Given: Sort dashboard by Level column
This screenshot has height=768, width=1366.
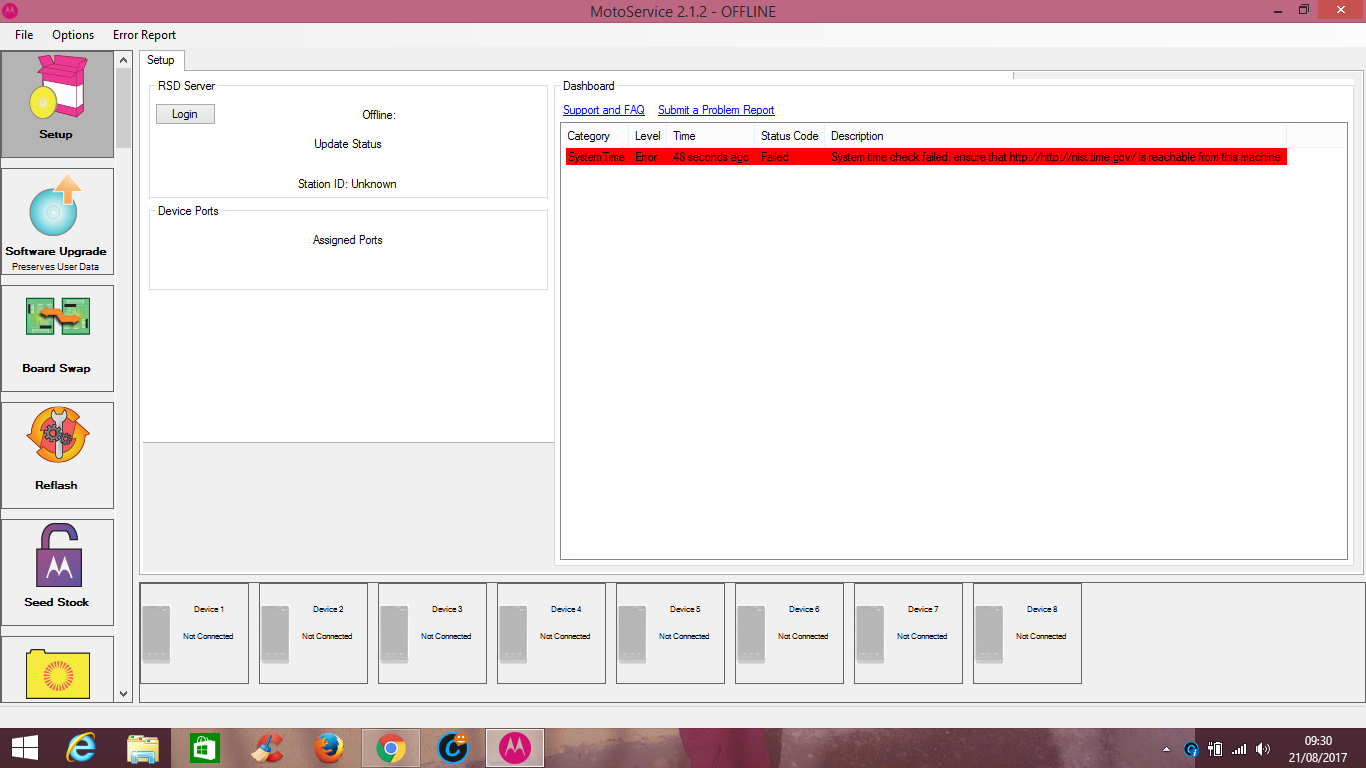Looking at the screenshot, I should tap(648, 136).
